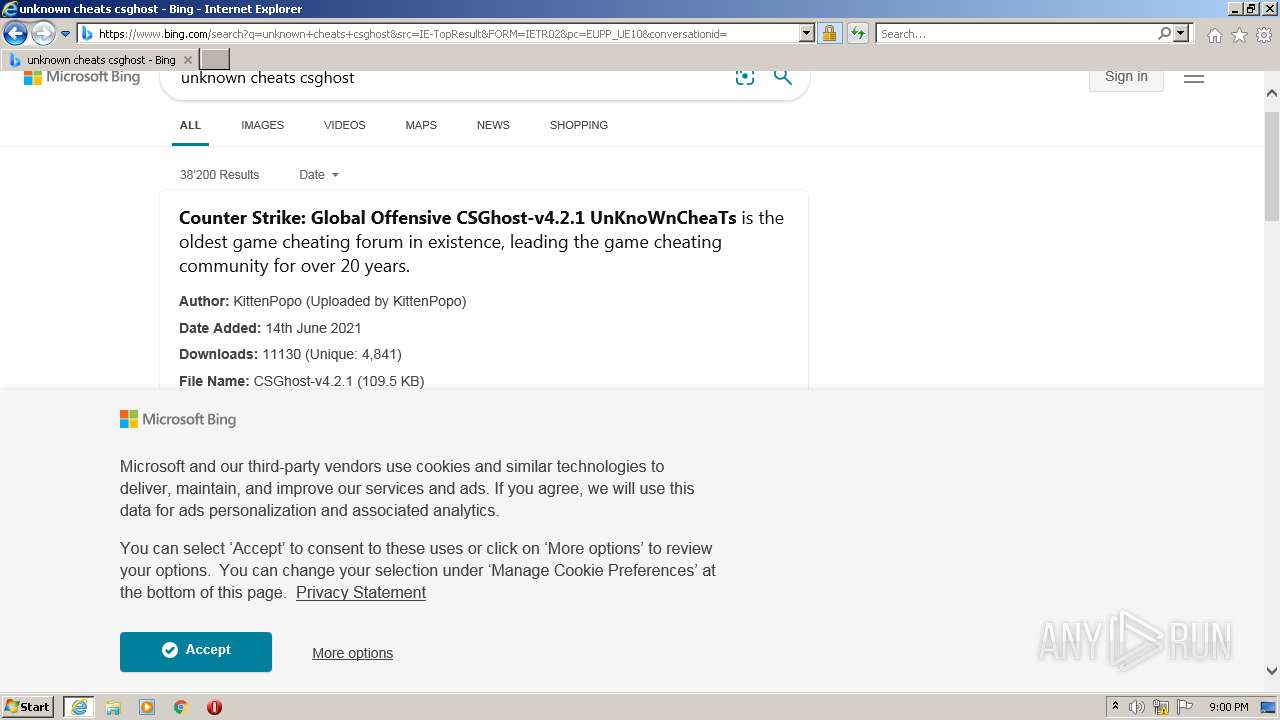Click the volume speaker tray icon
This screenshot has height=720, width=1280.
[x=1137, y=707]
